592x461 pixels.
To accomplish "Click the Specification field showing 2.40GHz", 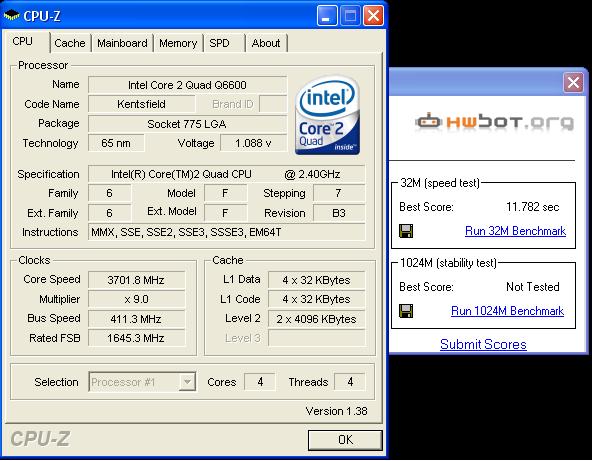I will click(227, 174).
